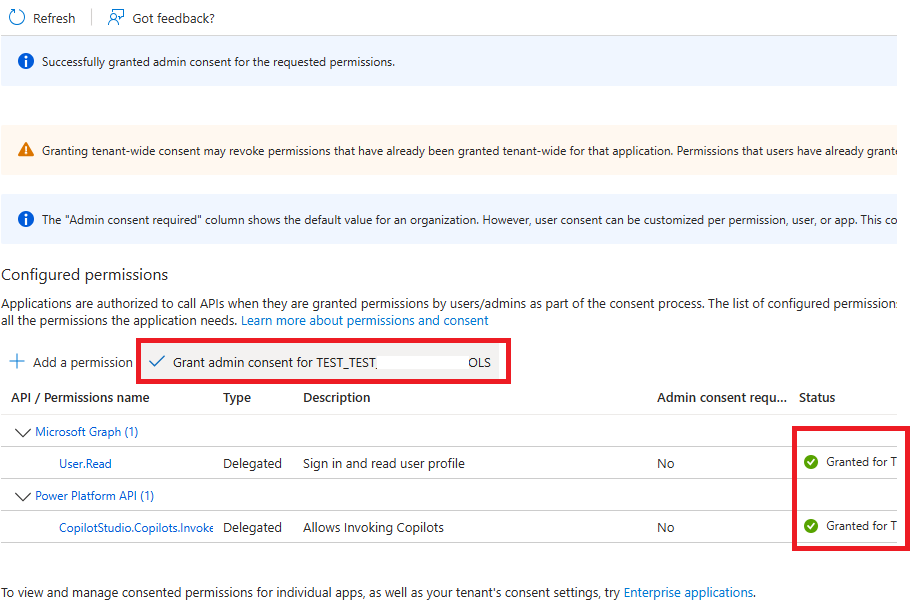
Task: Collapse the Power Platform API (1) chevron
Action: pyautogui.click(x=22, y=496)
